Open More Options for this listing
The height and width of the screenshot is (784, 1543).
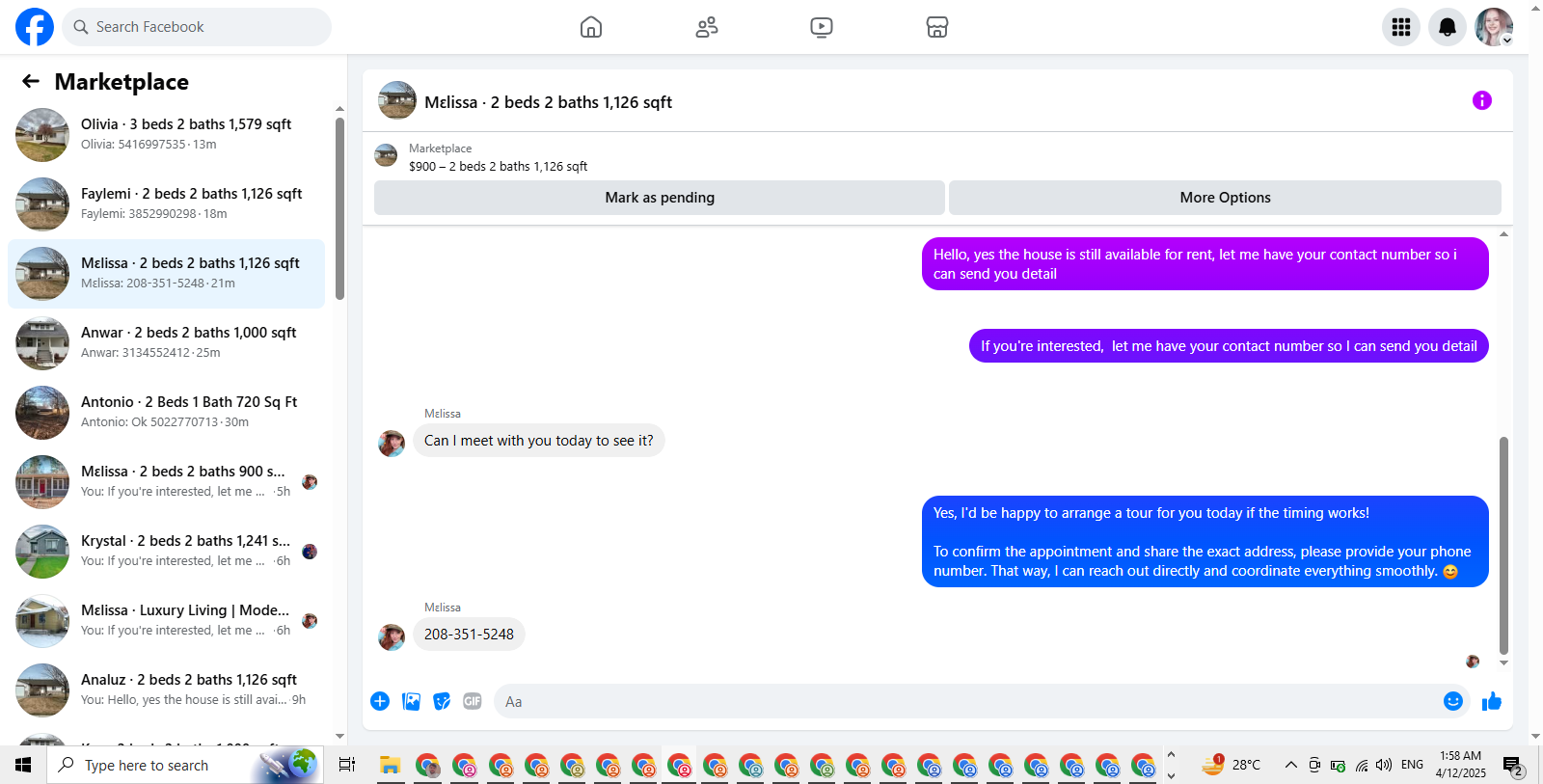pyautogui.click(x=1225, y=198)
